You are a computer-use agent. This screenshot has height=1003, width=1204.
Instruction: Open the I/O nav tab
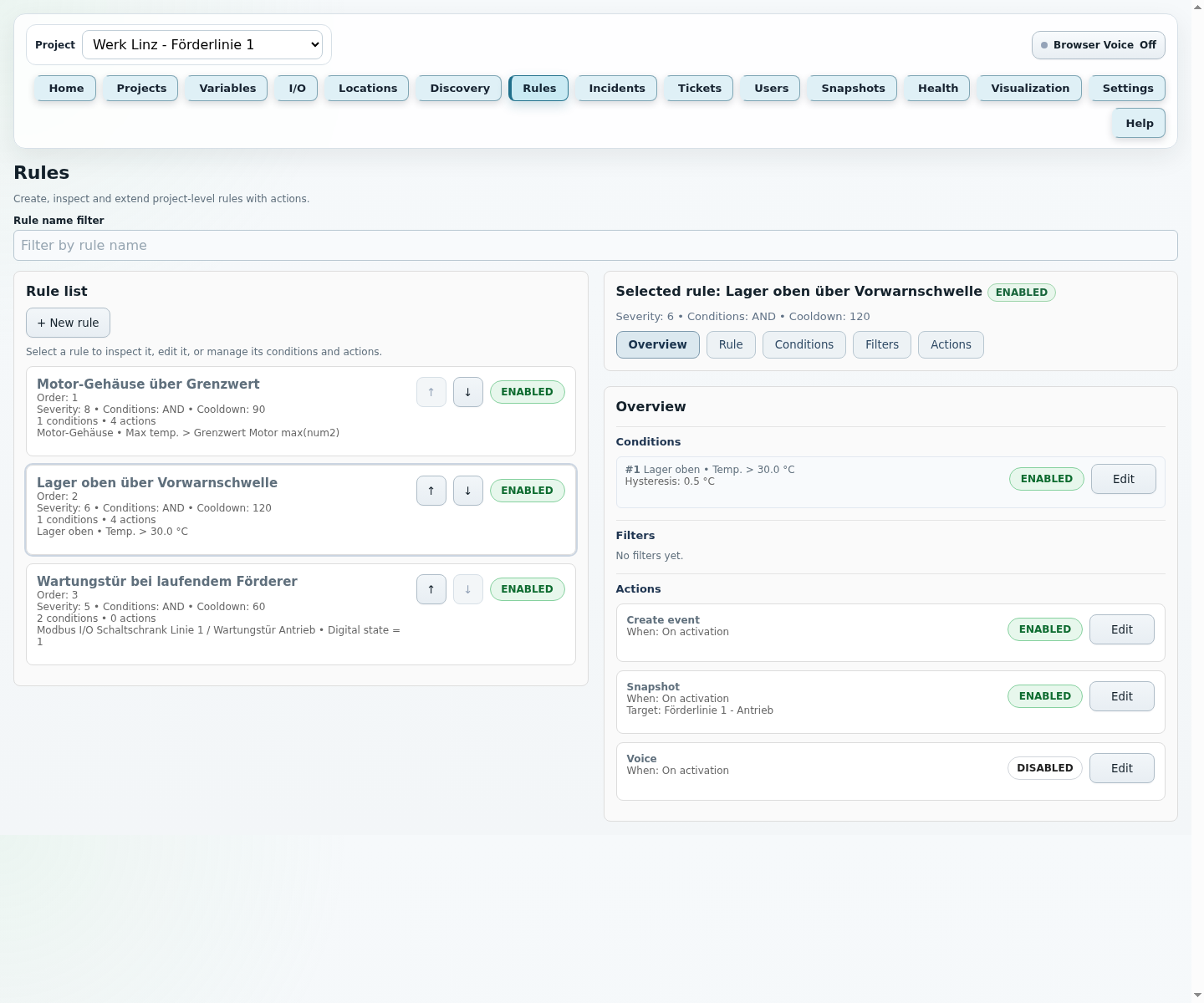pyautogui.click(x=297, y=88)
